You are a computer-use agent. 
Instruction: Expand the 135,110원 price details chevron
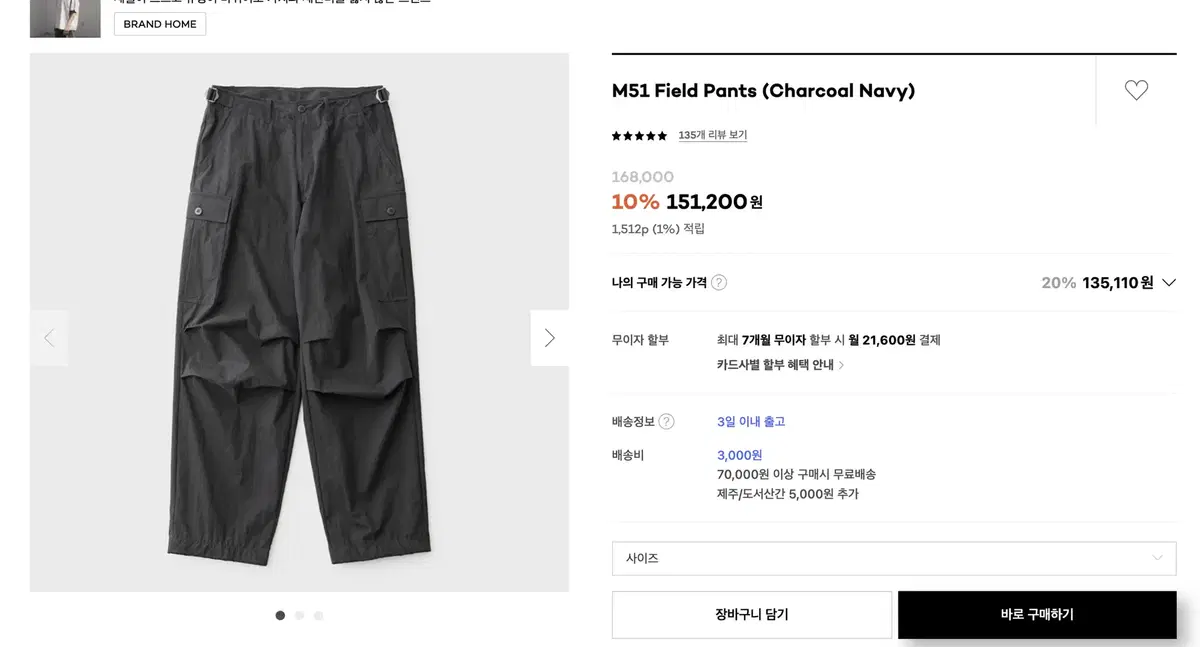(1168, 282)
